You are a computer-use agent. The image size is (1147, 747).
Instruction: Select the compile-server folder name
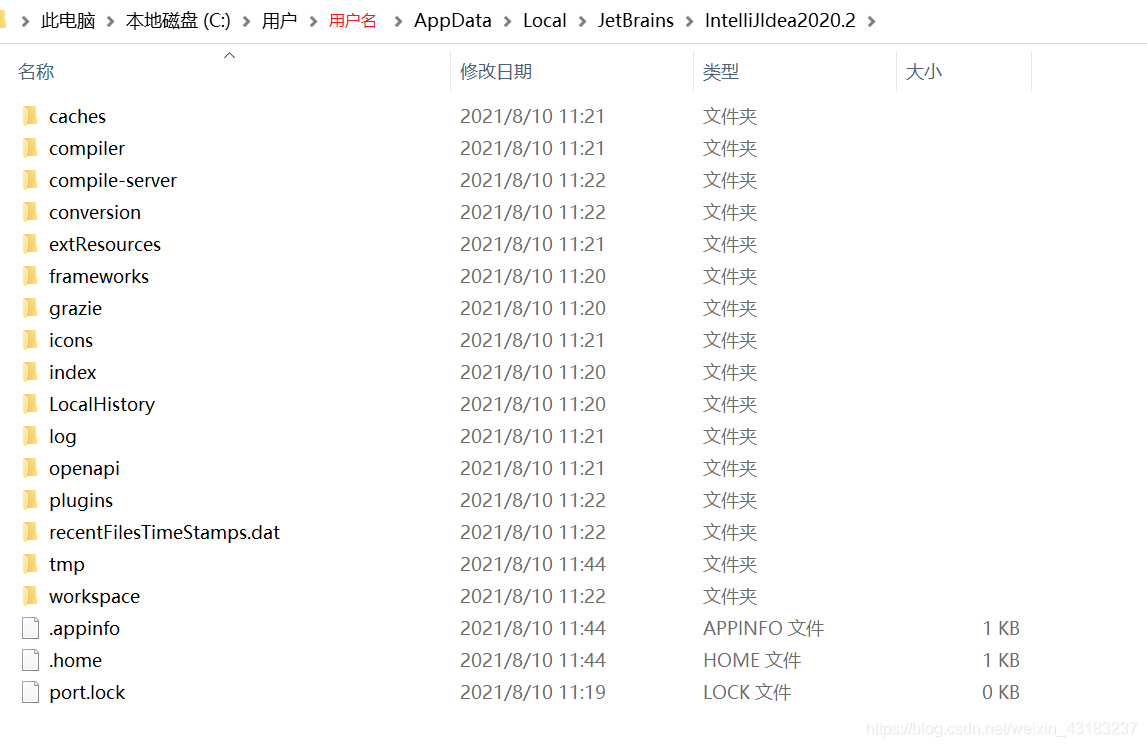tap(113, 181)
